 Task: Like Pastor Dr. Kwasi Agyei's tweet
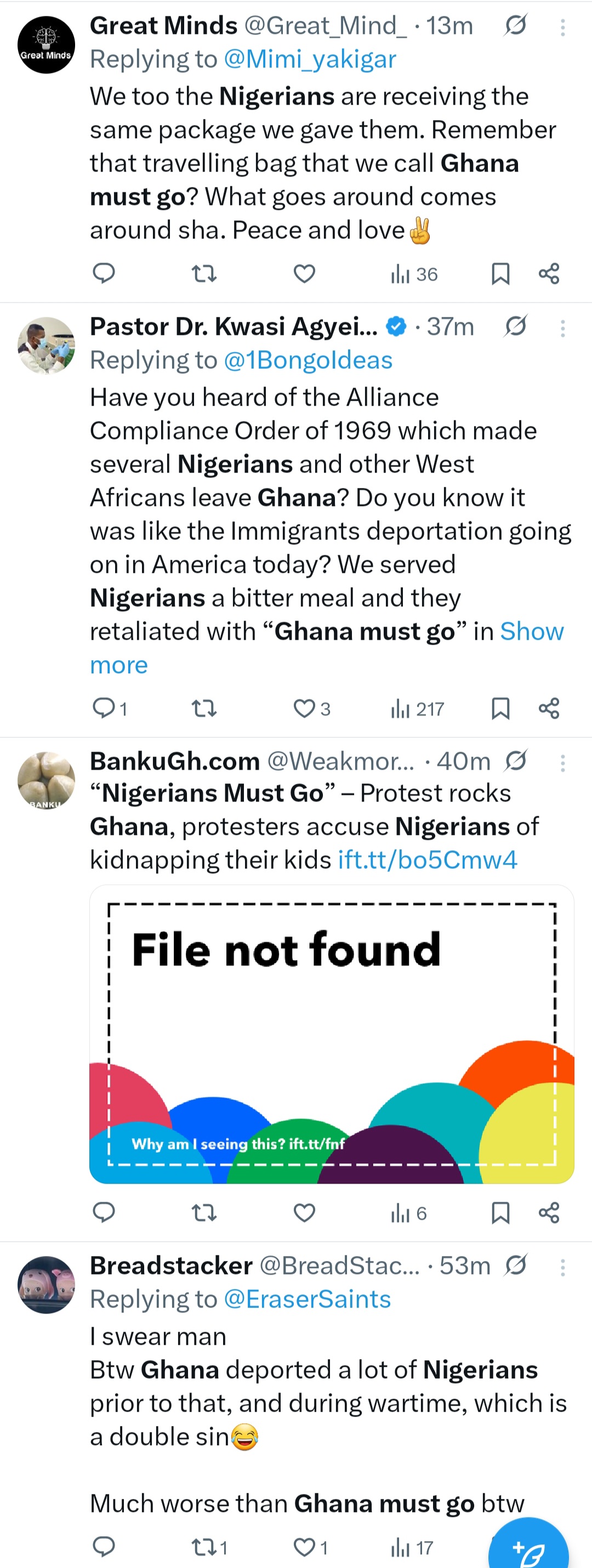(304, 708)
